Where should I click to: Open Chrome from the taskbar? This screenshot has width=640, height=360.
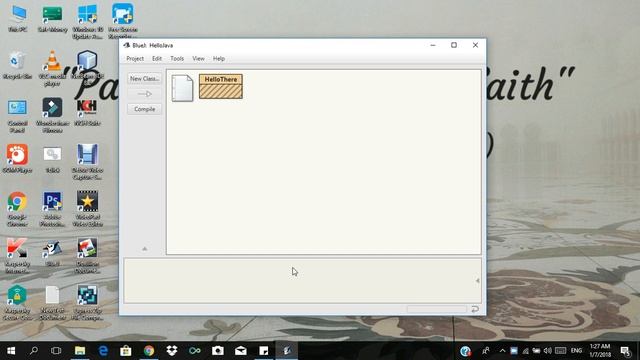(x=149, y=351)
